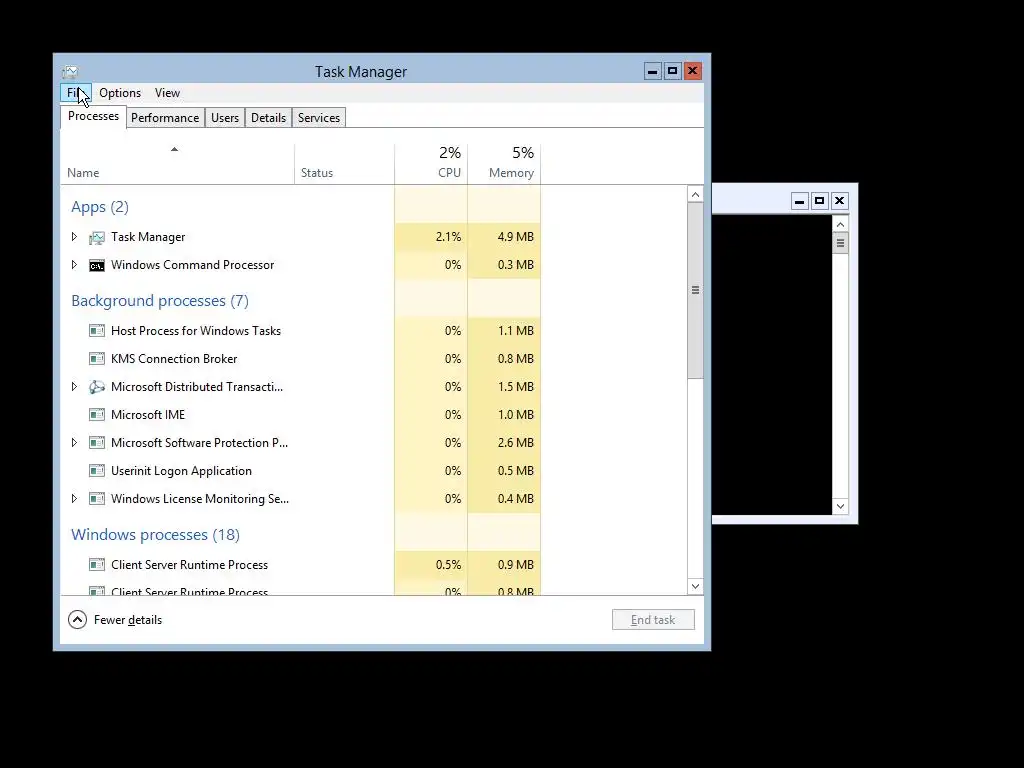Click the 2.1% CPU value

[448, 237]
